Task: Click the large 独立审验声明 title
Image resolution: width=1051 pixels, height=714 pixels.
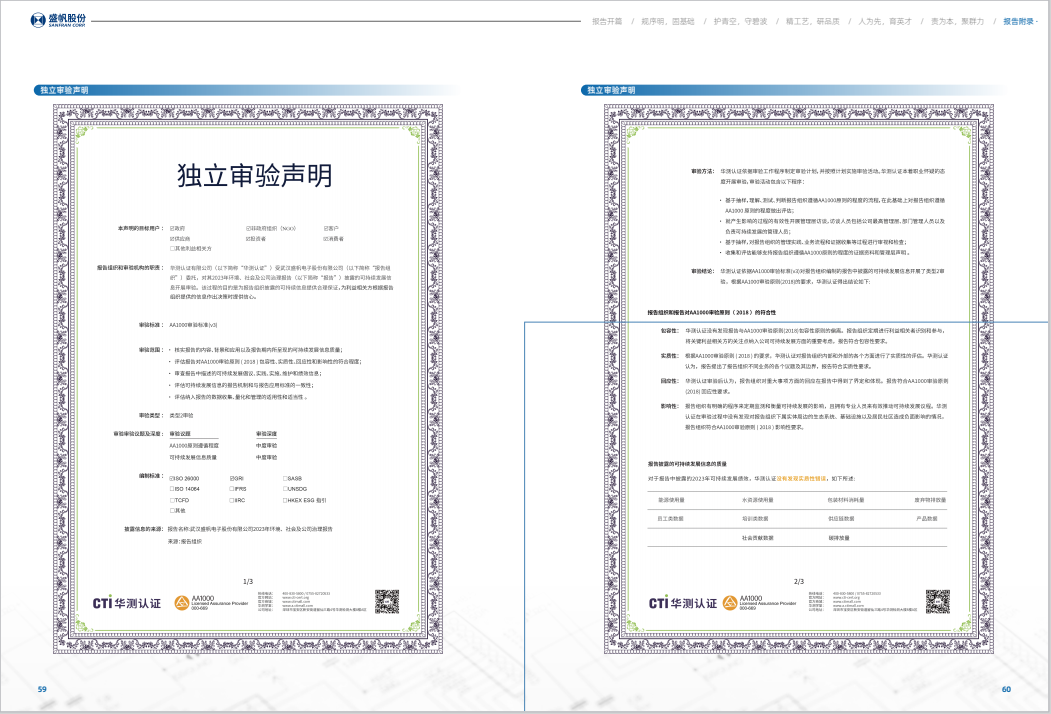Action: click(x=254, y=176)
